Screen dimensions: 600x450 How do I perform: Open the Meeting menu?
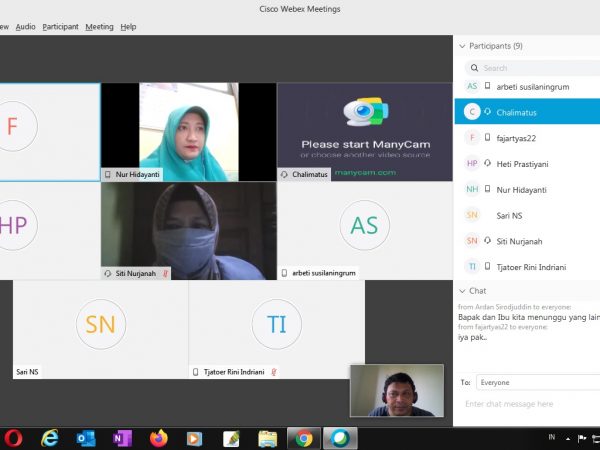tap(99, 27)
